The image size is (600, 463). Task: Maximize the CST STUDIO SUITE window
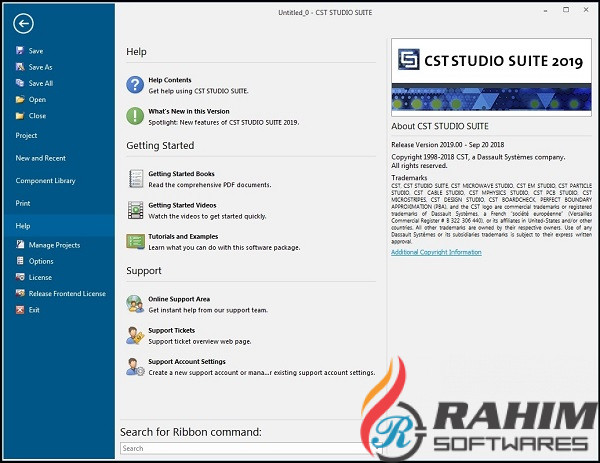566,10
